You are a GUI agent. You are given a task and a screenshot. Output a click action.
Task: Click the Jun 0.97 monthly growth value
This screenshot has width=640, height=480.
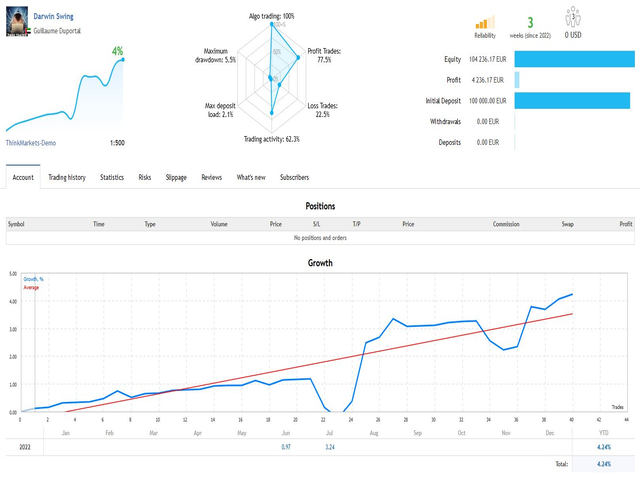click(x=286, y=447)
